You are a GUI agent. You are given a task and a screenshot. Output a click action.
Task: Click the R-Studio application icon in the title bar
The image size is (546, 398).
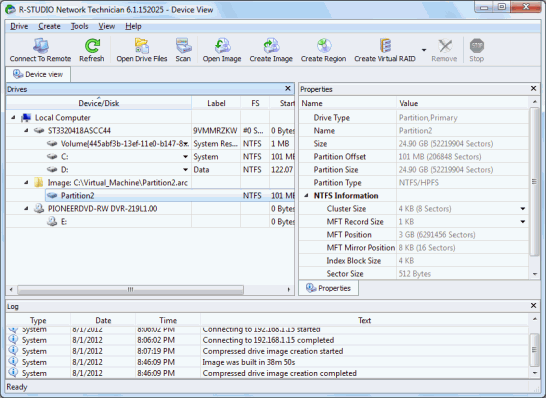[x=10, y=9]
